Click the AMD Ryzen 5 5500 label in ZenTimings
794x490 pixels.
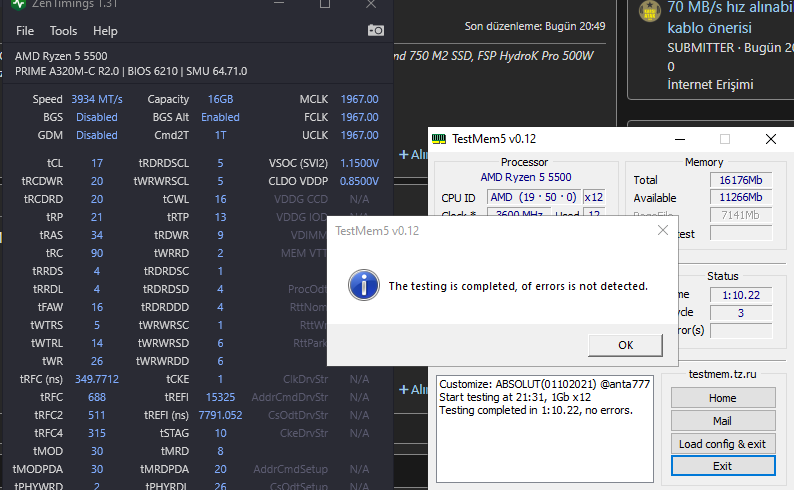click(x=61, y=56)
